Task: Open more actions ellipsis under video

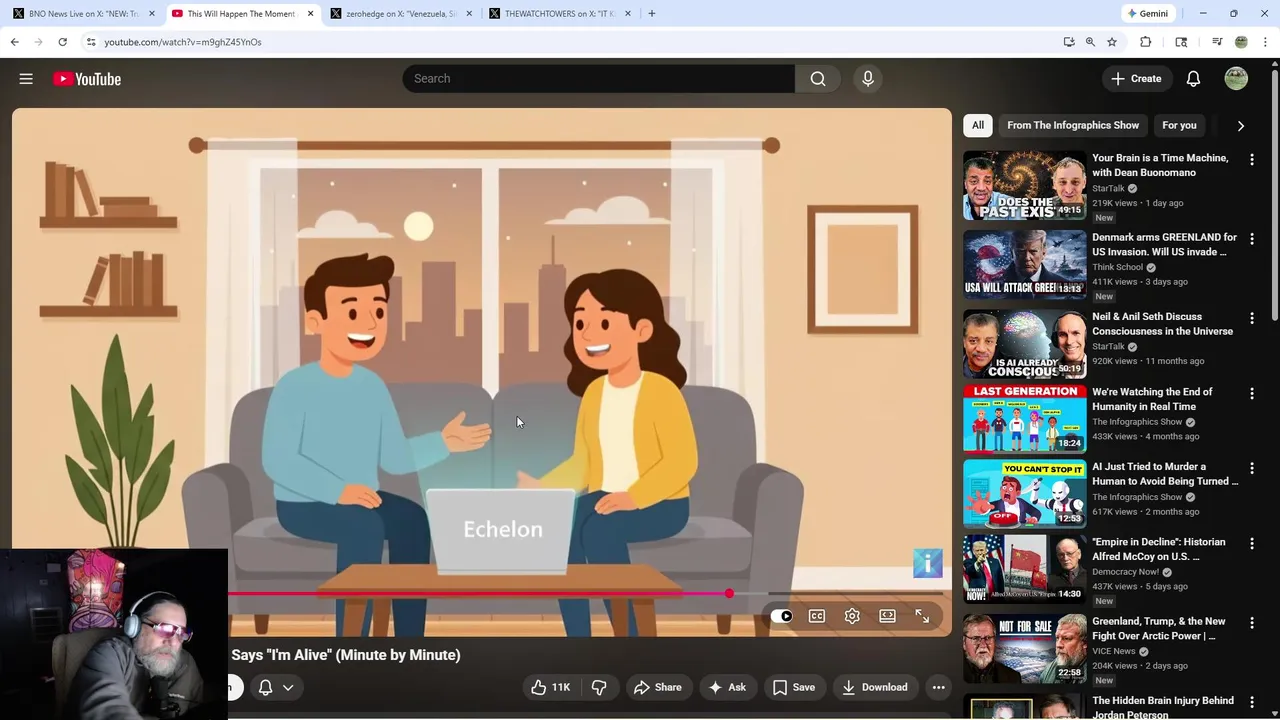Action: tap(938, 687)
